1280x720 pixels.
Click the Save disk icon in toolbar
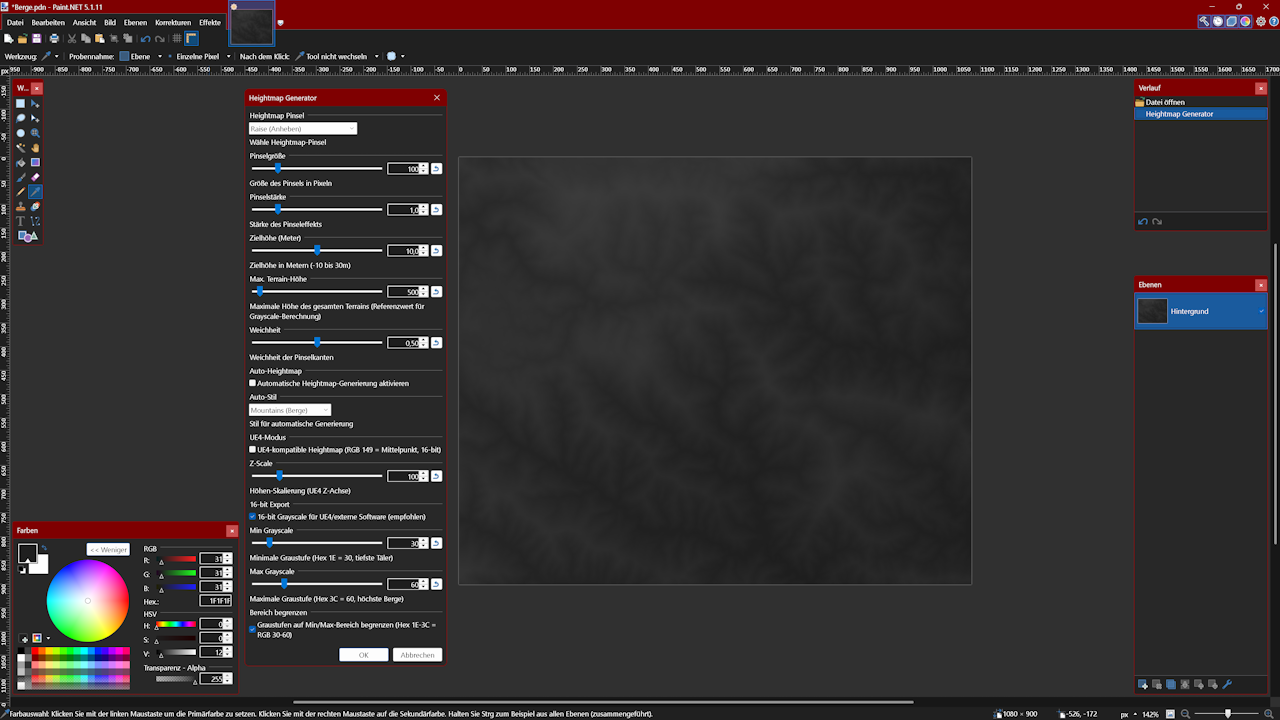(x=36, y=39)
